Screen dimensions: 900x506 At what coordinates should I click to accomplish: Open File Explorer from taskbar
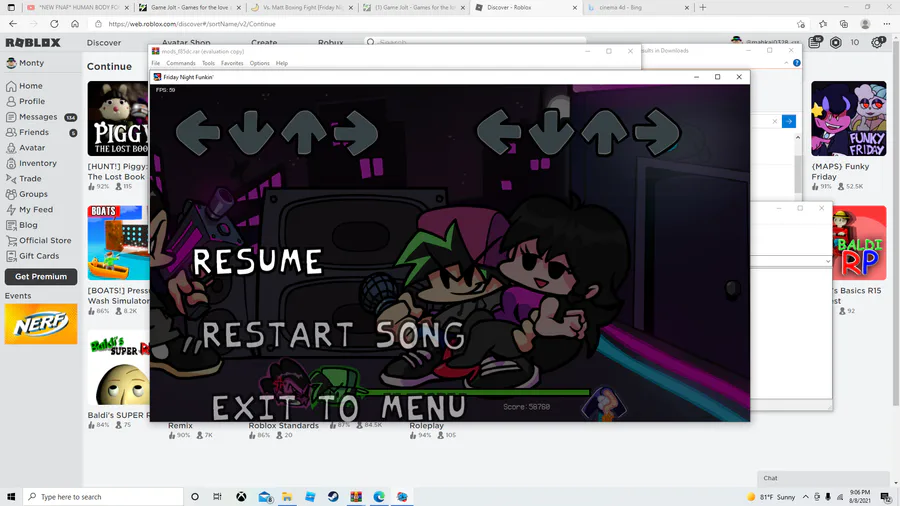point(287,497)
